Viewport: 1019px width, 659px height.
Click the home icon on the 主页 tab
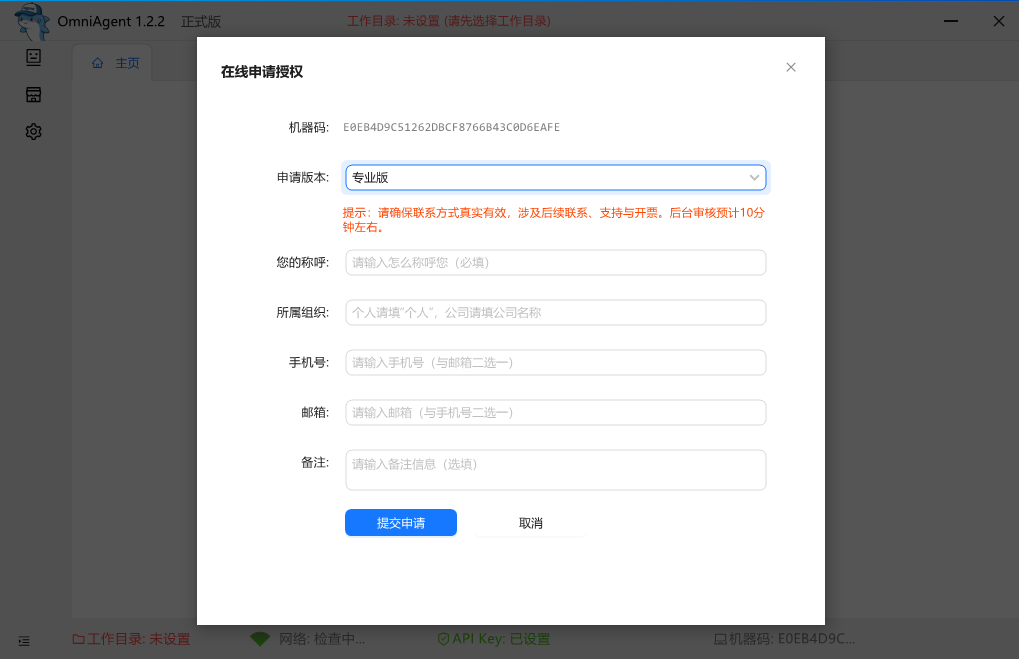(96, 61)
